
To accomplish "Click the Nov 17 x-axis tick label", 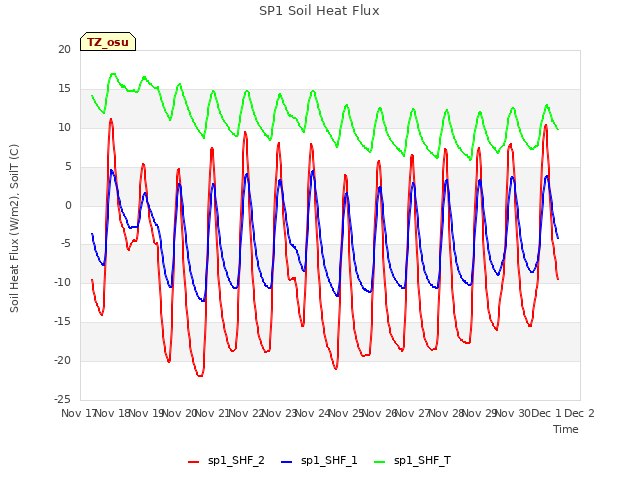I will pos(78,413).
